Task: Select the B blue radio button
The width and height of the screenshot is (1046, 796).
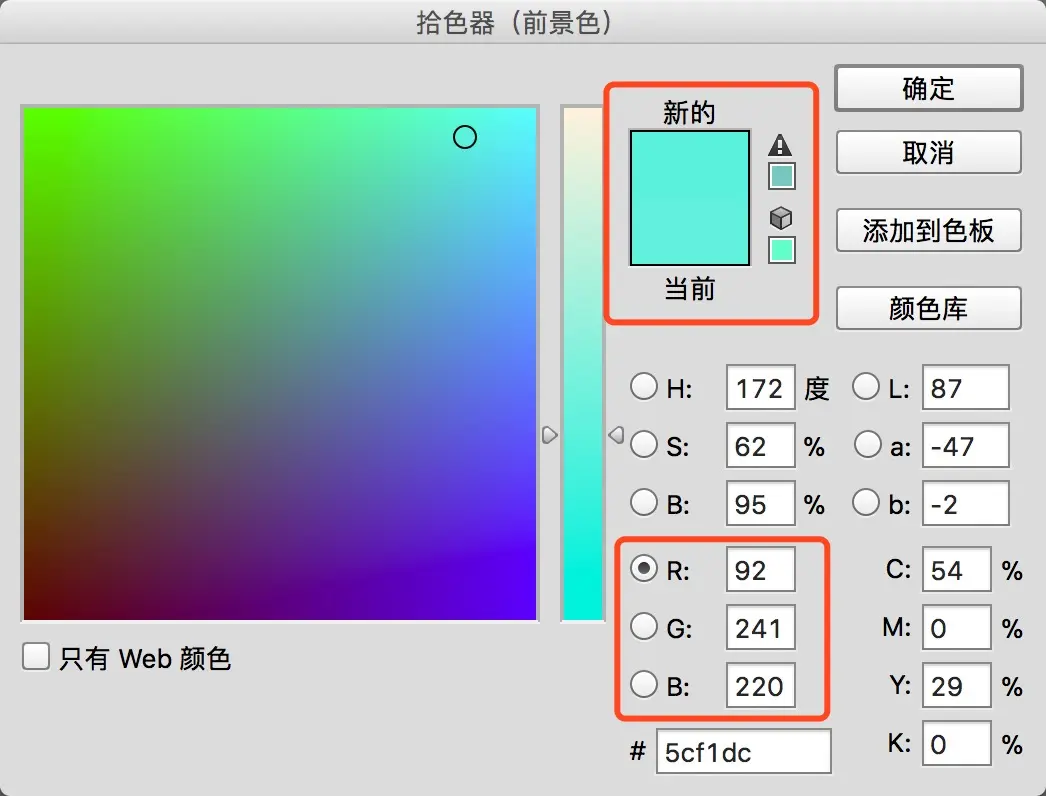Action: 644,685
